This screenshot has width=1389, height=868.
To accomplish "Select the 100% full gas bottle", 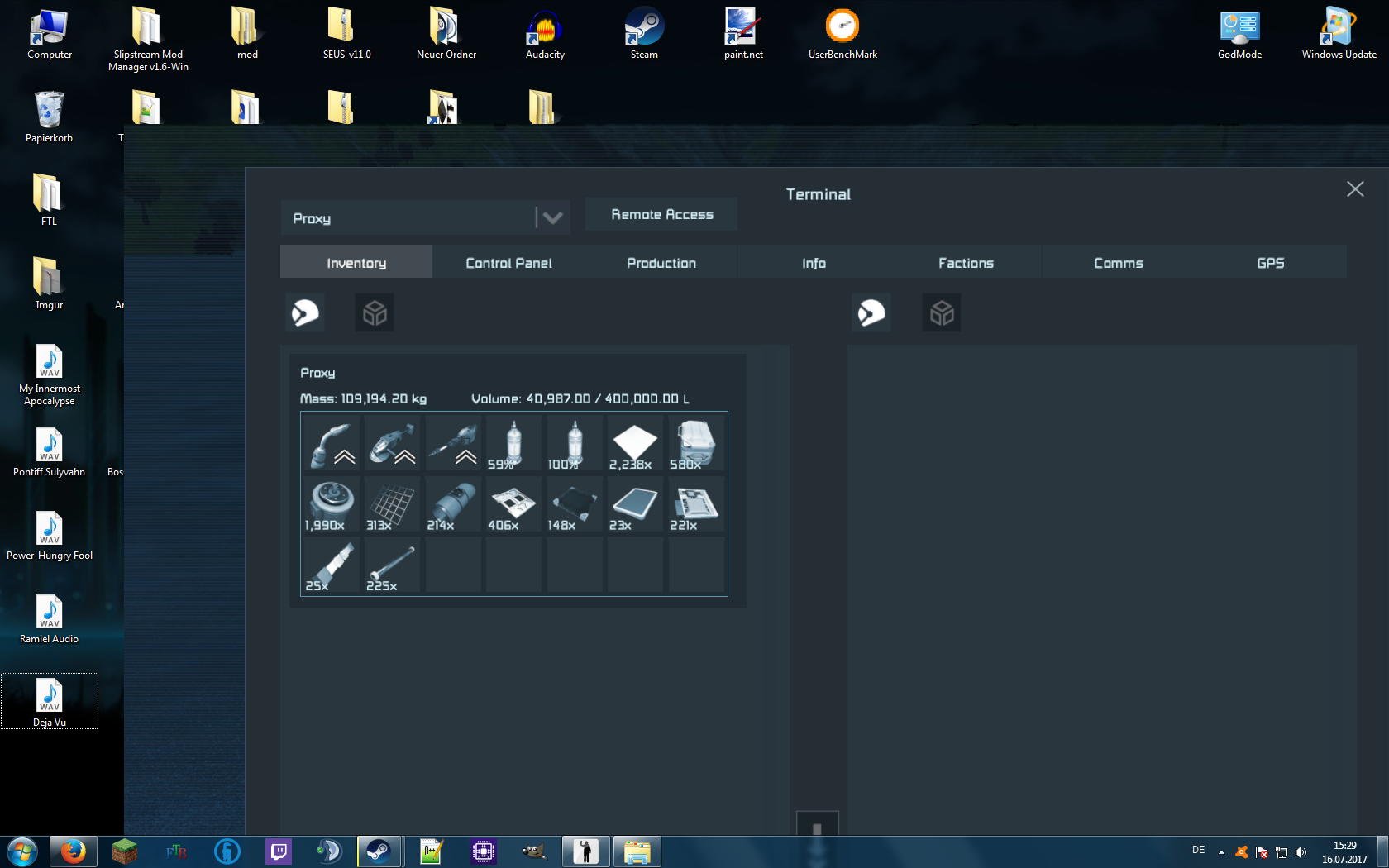I will [575, 443].
